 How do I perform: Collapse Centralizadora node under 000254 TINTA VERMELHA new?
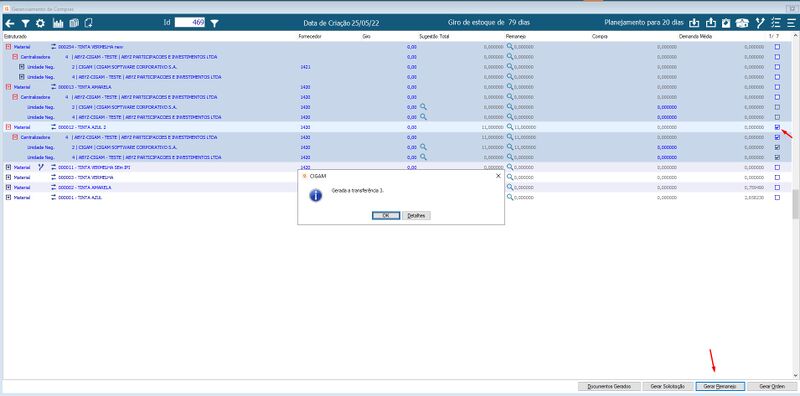[15, 57]
